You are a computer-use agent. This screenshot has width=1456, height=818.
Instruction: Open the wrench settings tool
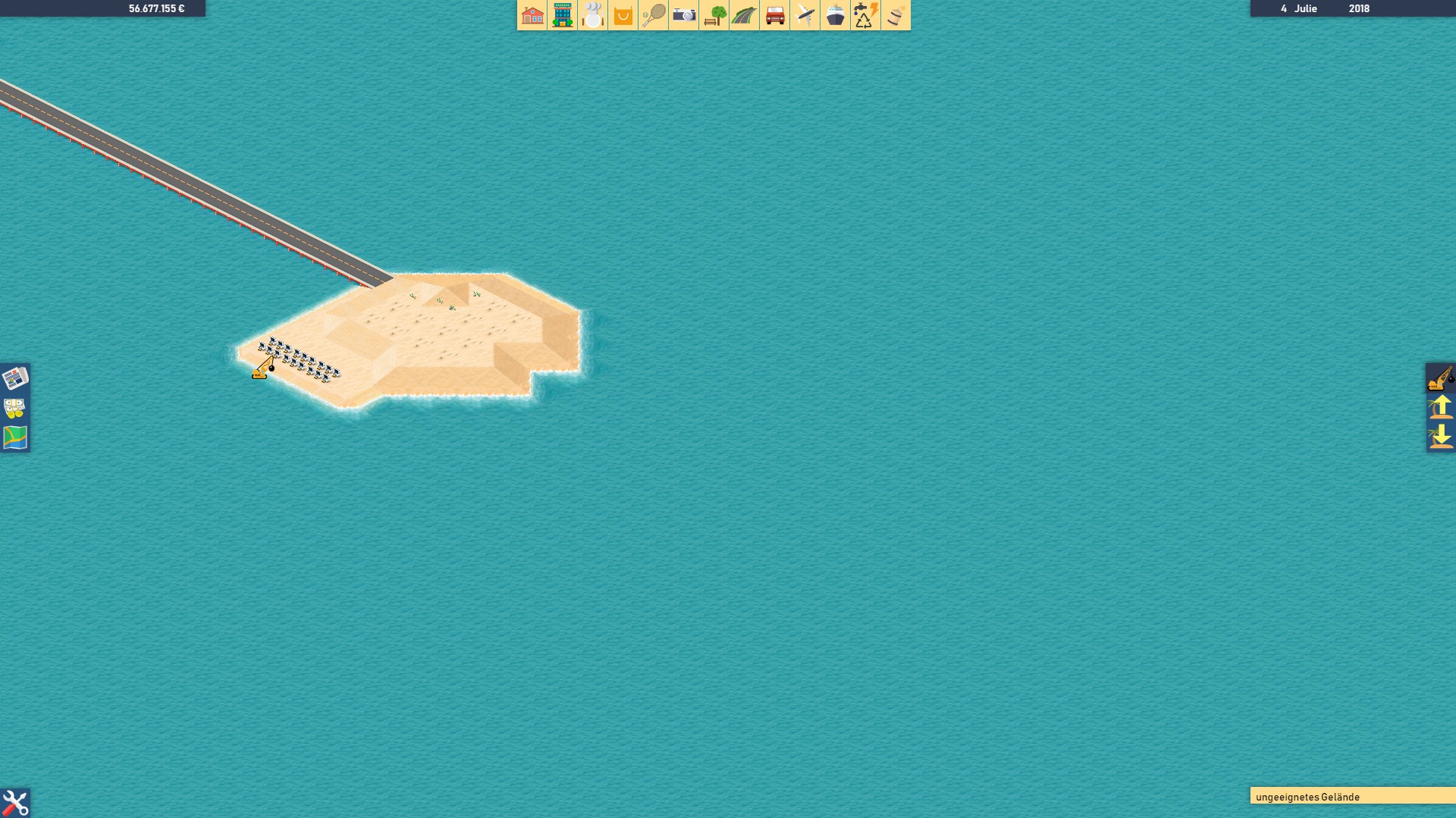15,801
